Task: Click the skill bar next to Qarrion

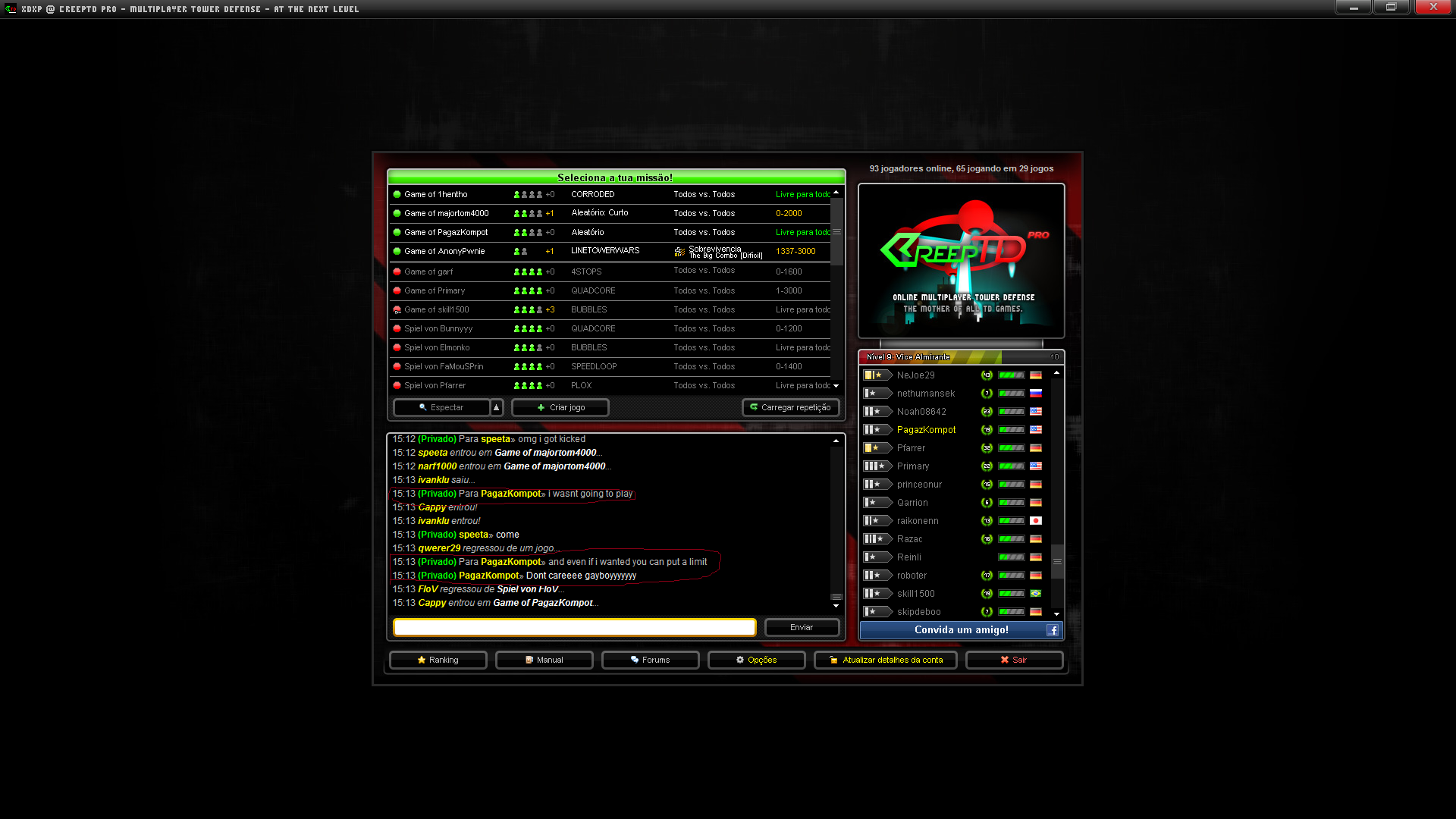Action: click(x=1012, y=503)
